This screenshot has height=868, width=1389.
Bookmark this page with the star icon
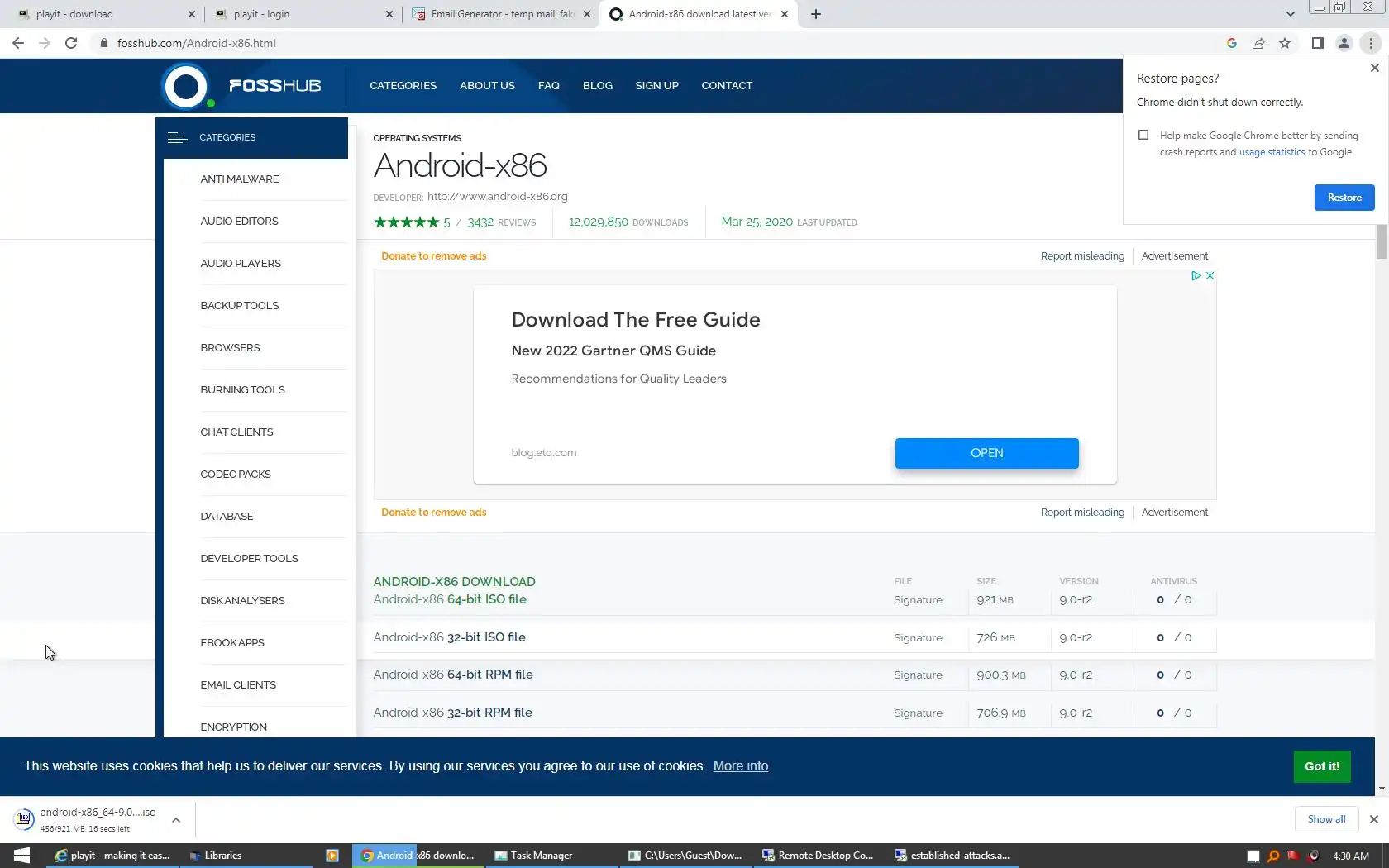coord(1285,43)
